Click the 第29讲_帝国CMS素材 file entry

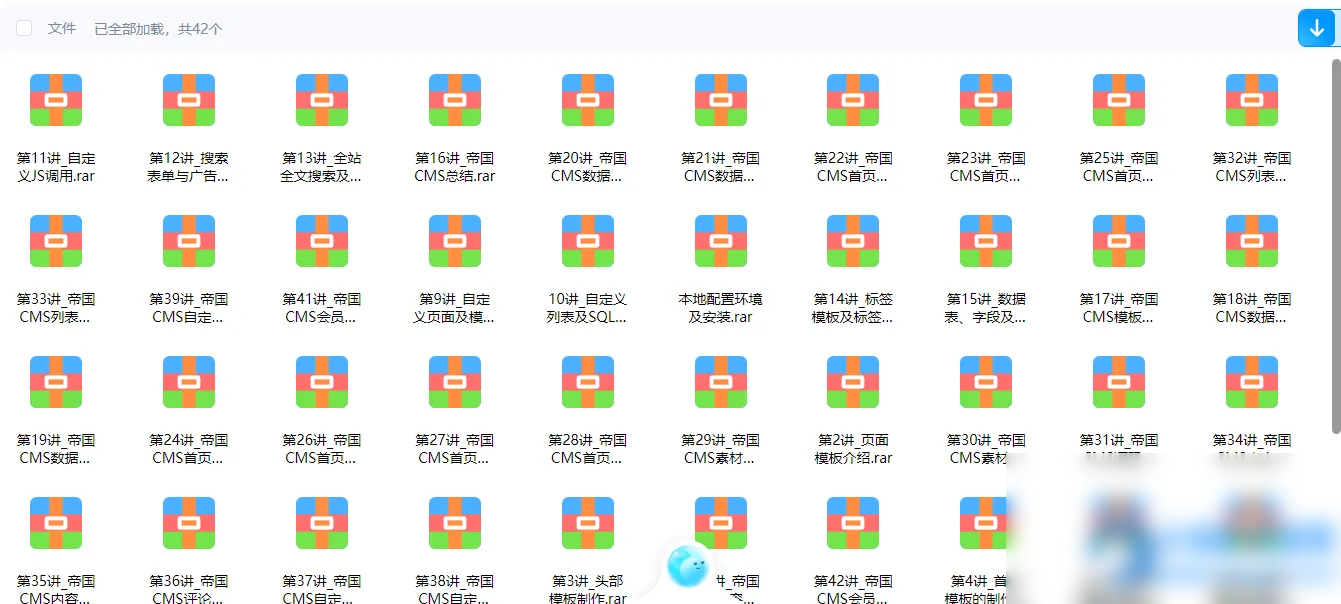pyautogui.click(x=720, y=381)
